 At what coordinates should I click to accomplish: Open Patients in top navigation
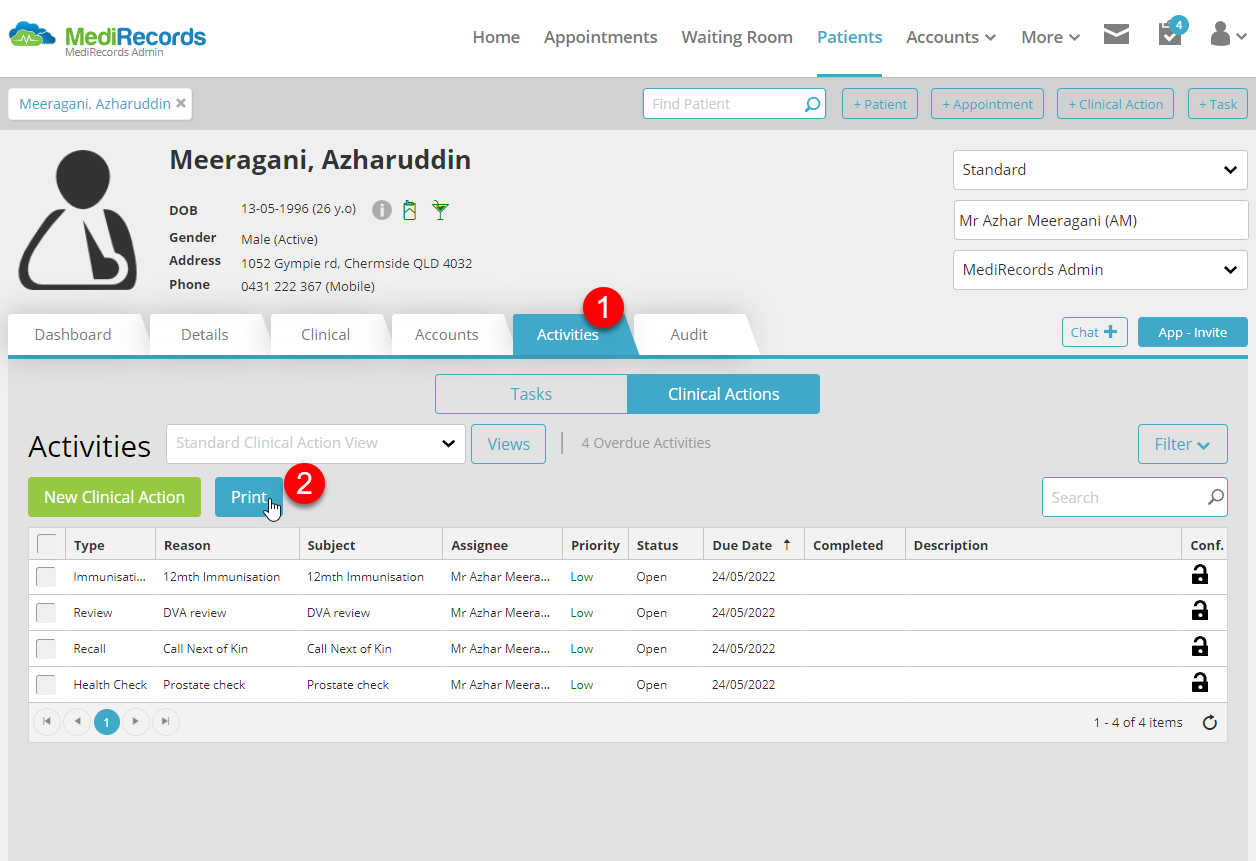(x=850, y=37)
